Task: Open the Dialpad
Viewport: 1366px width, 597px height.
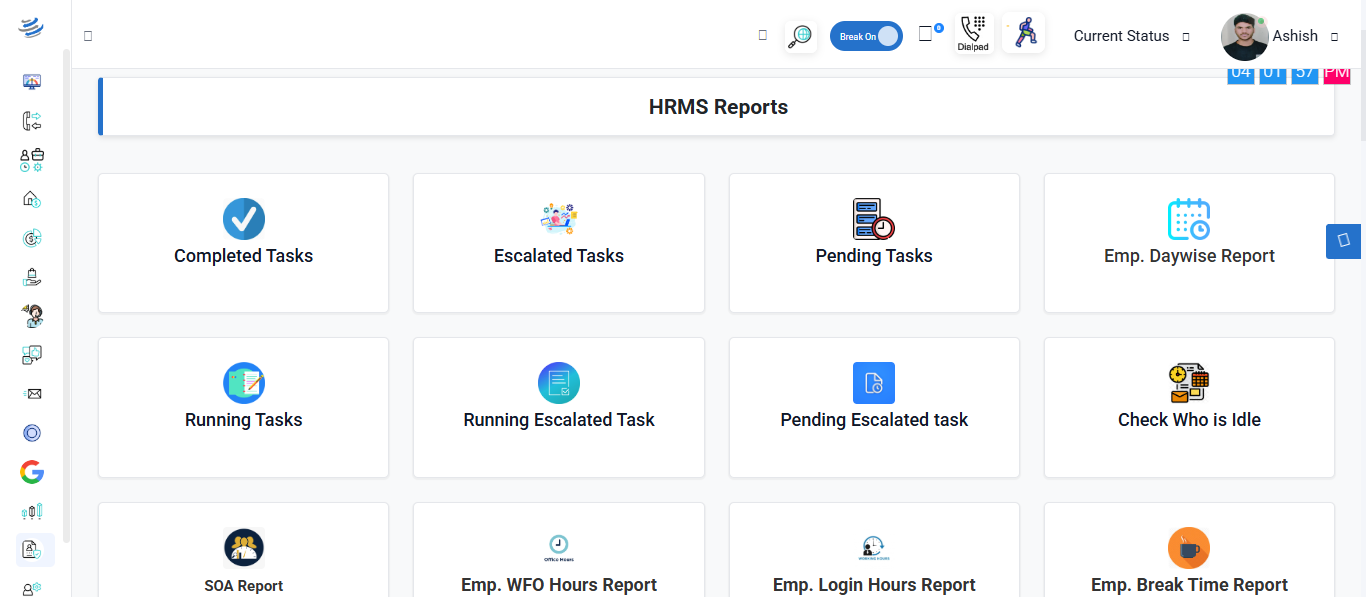Action: click(973, 33)
